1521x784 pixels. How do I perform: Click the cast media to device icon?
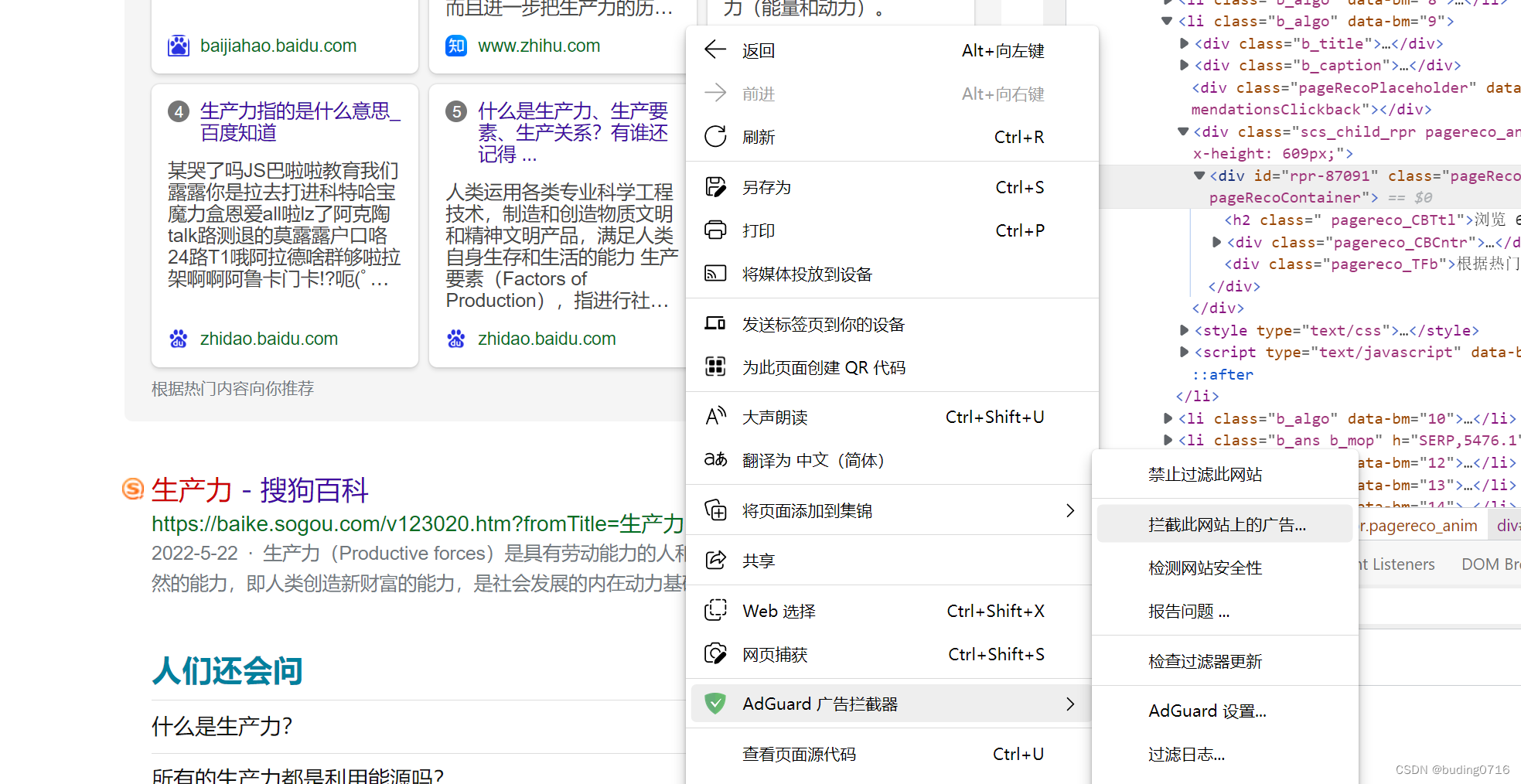715,274
